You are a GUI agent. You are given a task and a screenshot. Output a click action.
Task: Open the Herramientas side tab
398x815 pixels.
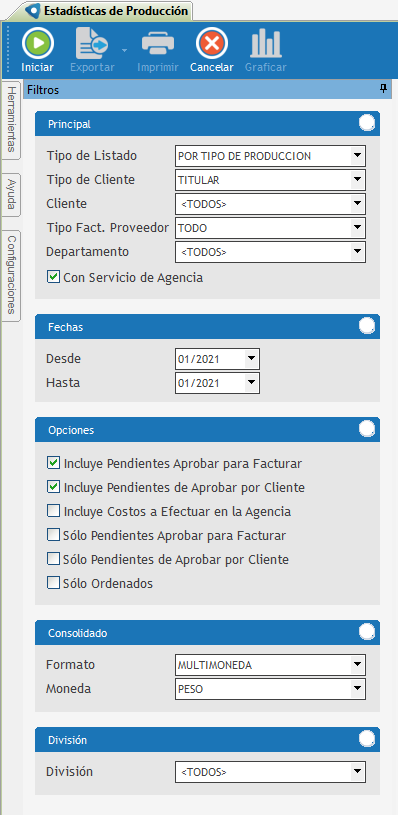click(11, 120)
